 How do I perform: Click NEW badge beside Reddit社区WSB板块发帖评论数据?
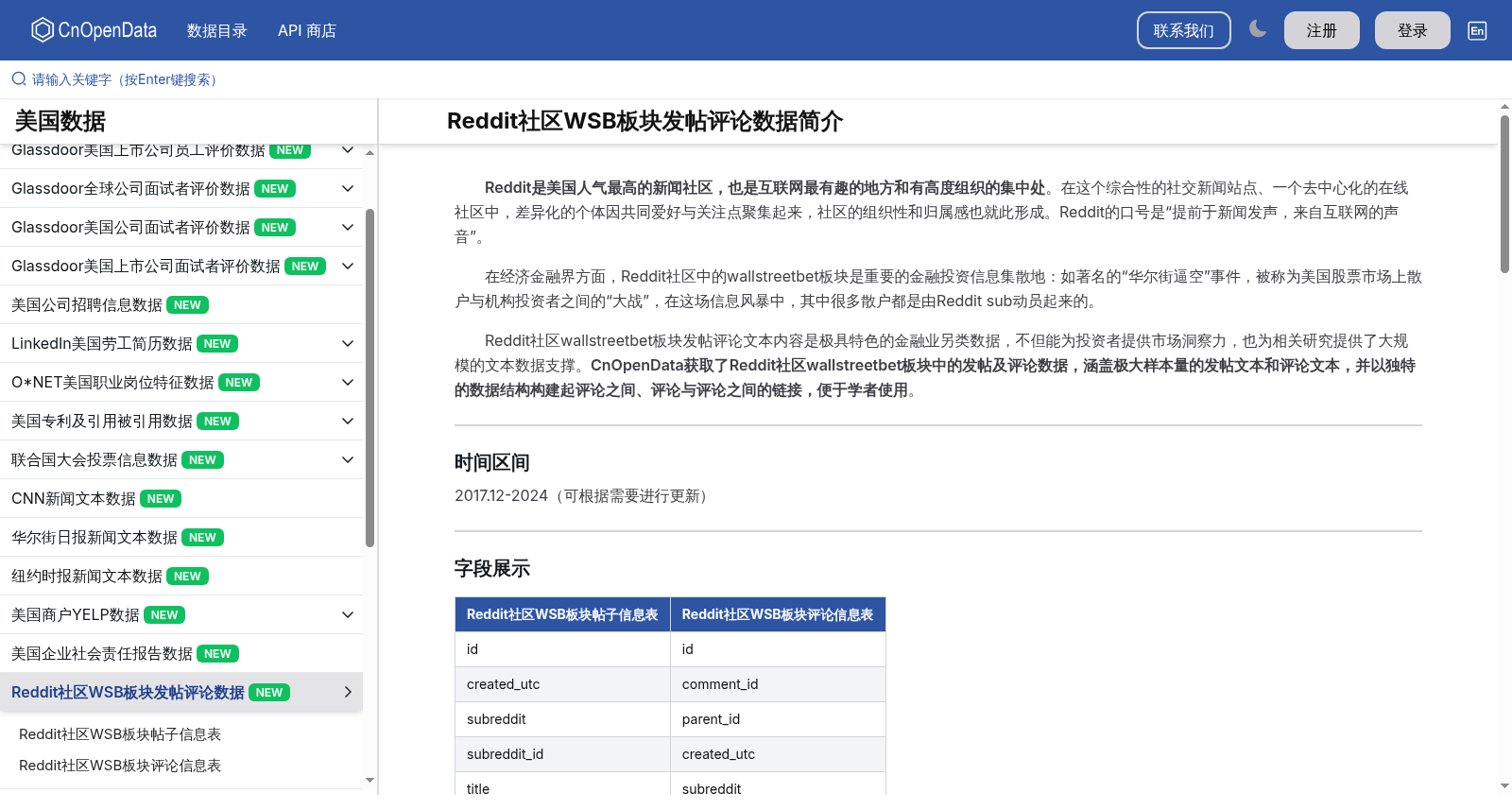(269, 692)
